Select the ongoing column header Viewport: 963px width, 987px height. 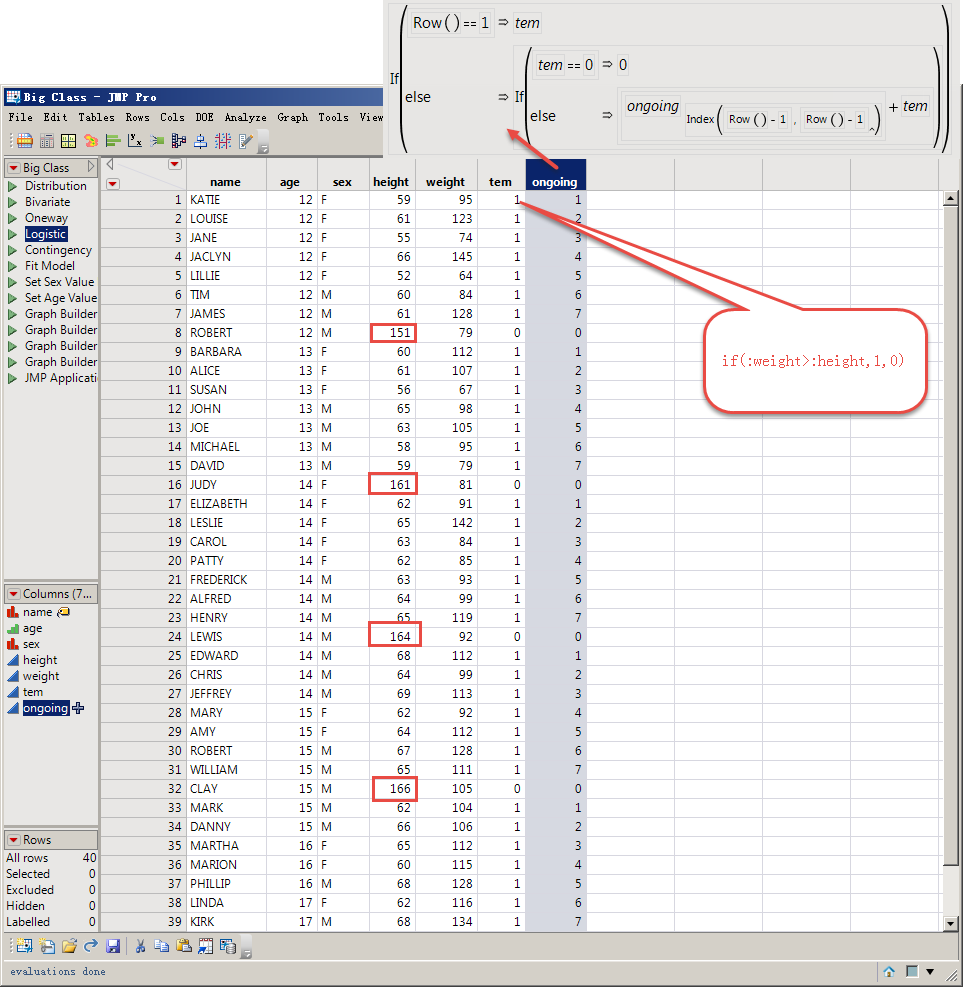click(x=556, y=175)
